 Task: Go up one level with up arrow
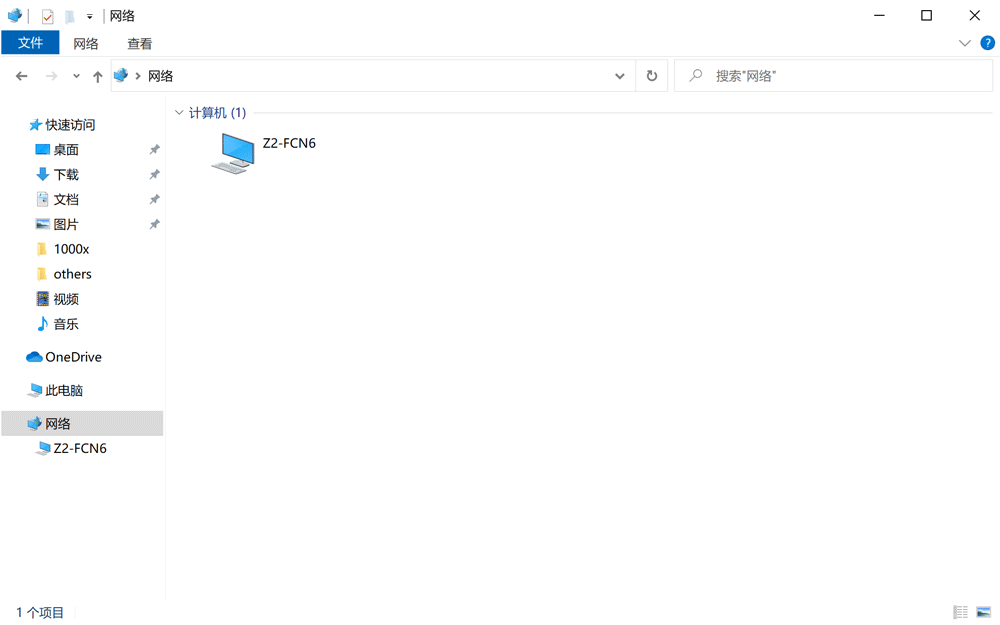(x=97, y=76)
